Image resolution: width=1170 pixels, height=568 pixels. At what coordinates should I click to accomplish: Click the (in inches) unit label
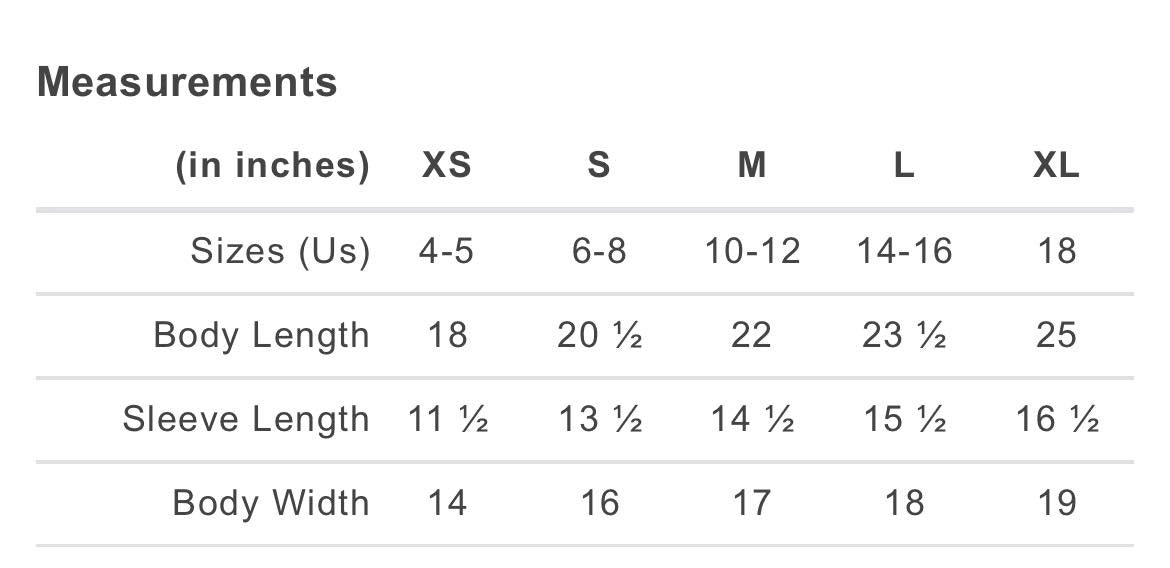(272, 166)
